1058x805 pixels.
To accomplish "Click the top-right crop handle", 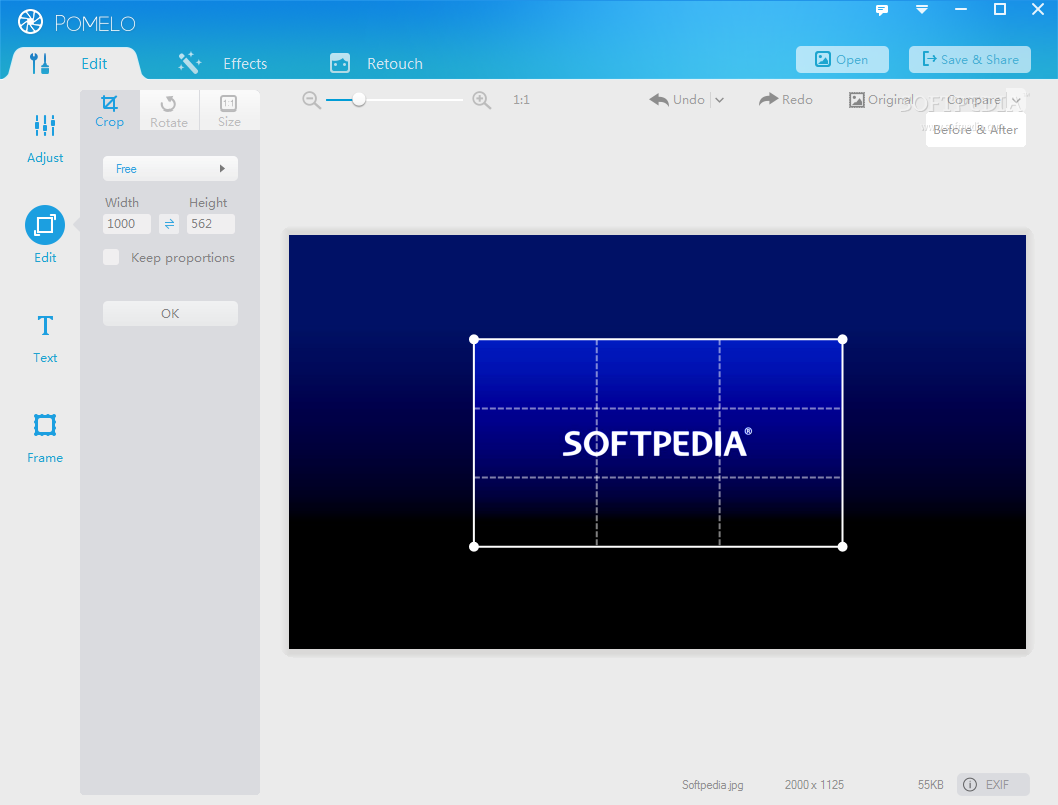I will (x=842, y=339).
